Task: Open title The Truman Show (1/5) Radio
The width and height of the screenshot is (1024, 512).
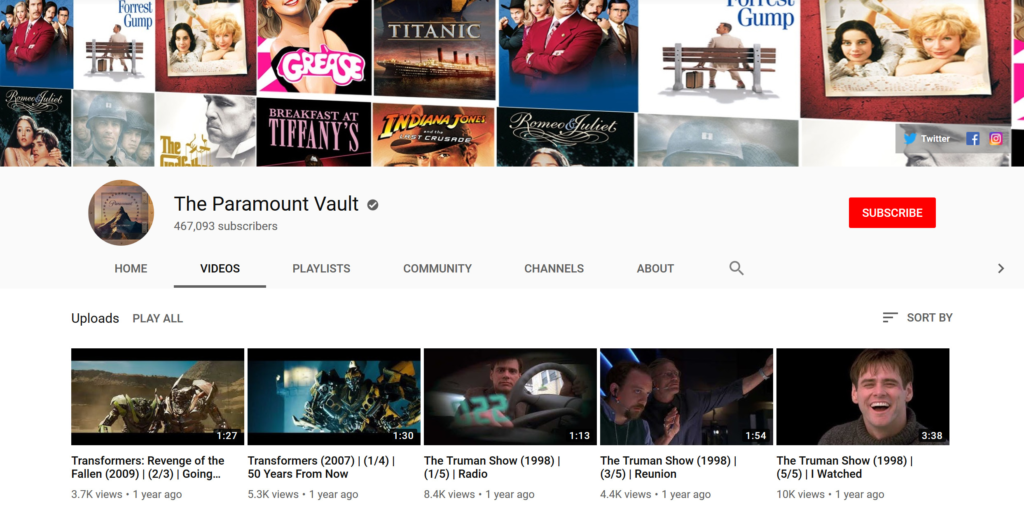Action: click(492, 468)
